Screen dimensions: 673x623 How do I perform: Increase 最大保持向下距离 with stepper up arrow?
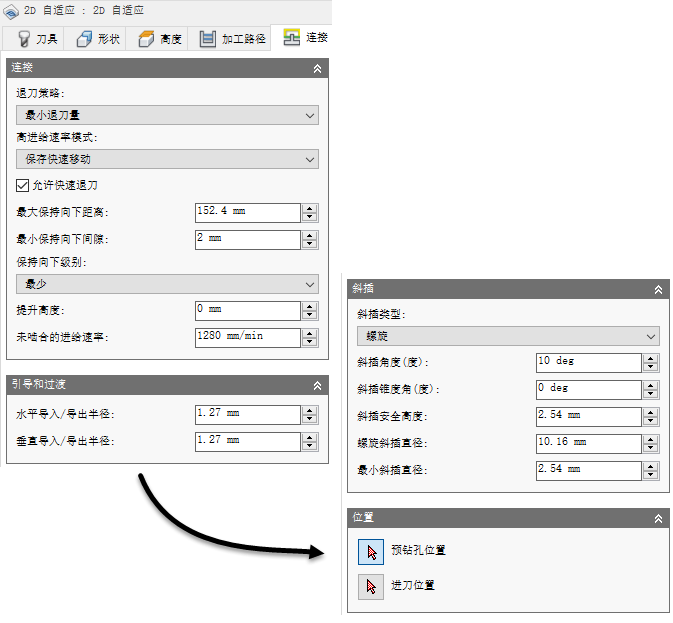pyautogui.click(x=309, y=209)
